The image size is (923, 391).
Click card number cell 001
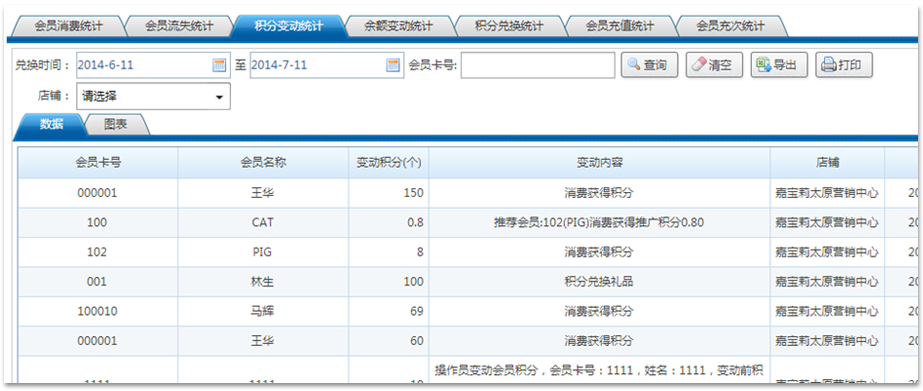pyautogui.click(x=98, y=281)
